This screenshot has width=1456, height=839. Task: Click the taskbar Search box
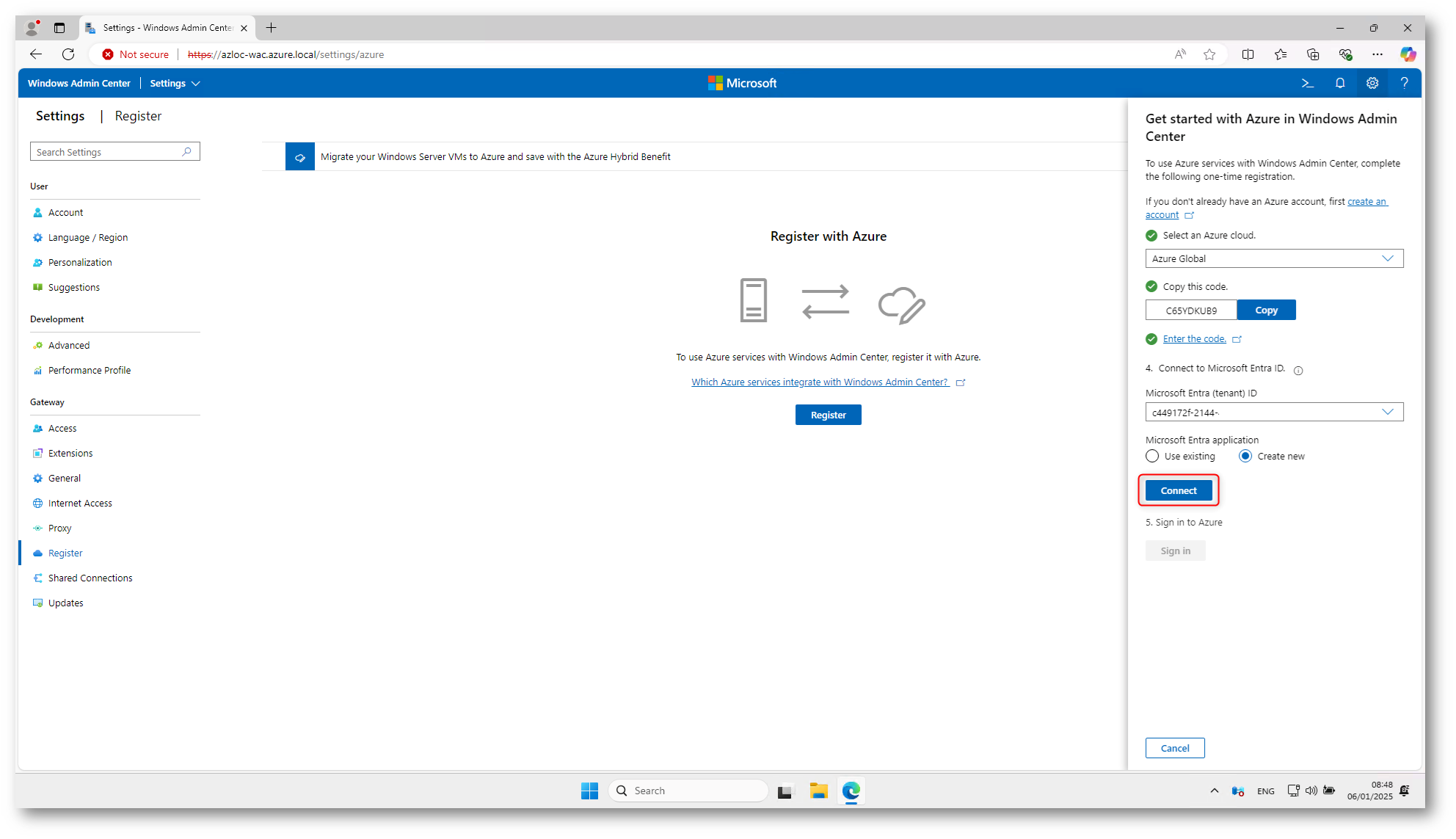point(688,791)
